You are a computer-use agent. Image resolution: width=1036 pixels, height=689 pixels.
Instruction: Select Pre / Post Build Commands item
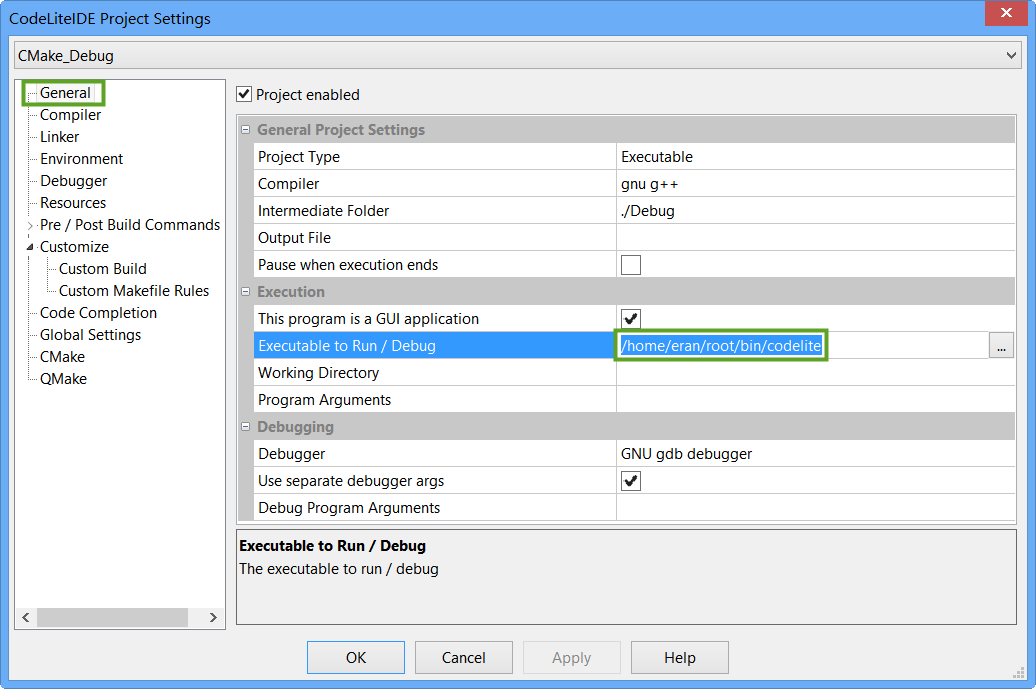pyautogui.click(x=130, y=225)
